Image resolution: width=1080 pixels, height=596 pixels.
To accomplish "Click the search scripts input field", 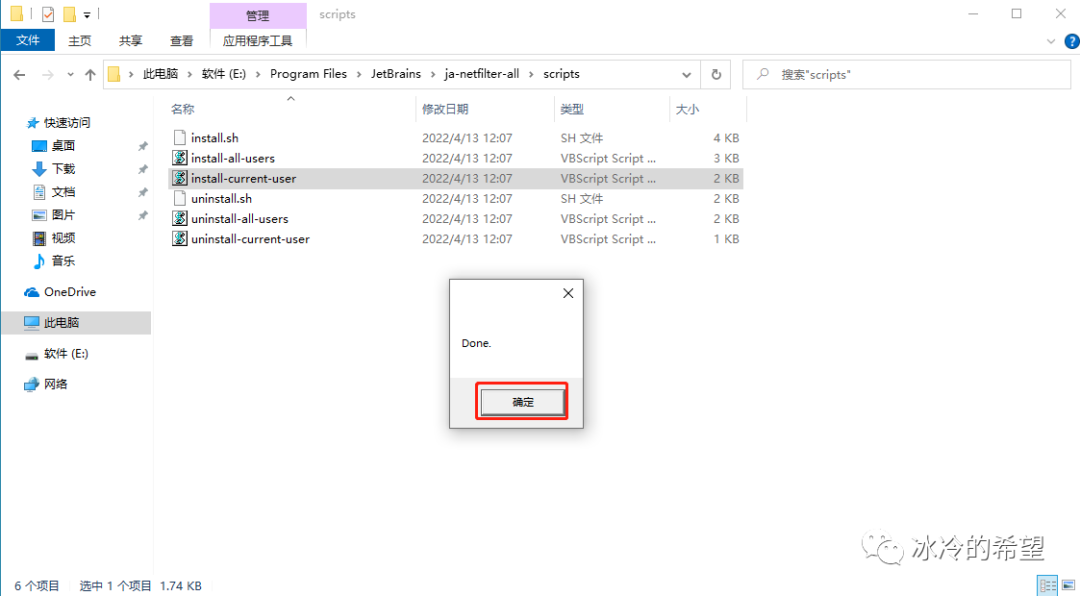I will coord(906,74).
